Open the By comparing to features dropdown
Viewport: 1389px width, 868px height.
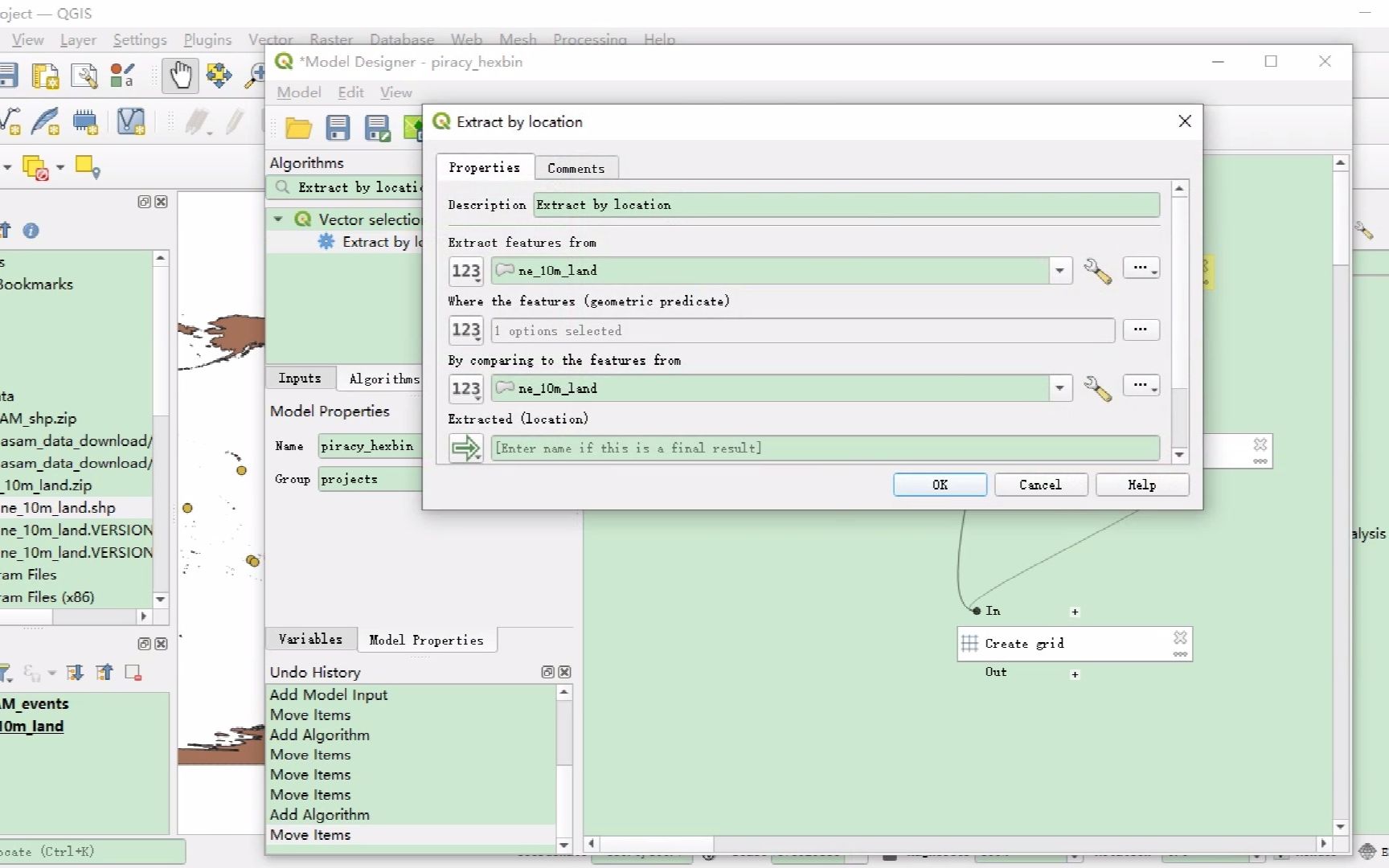1059,388
